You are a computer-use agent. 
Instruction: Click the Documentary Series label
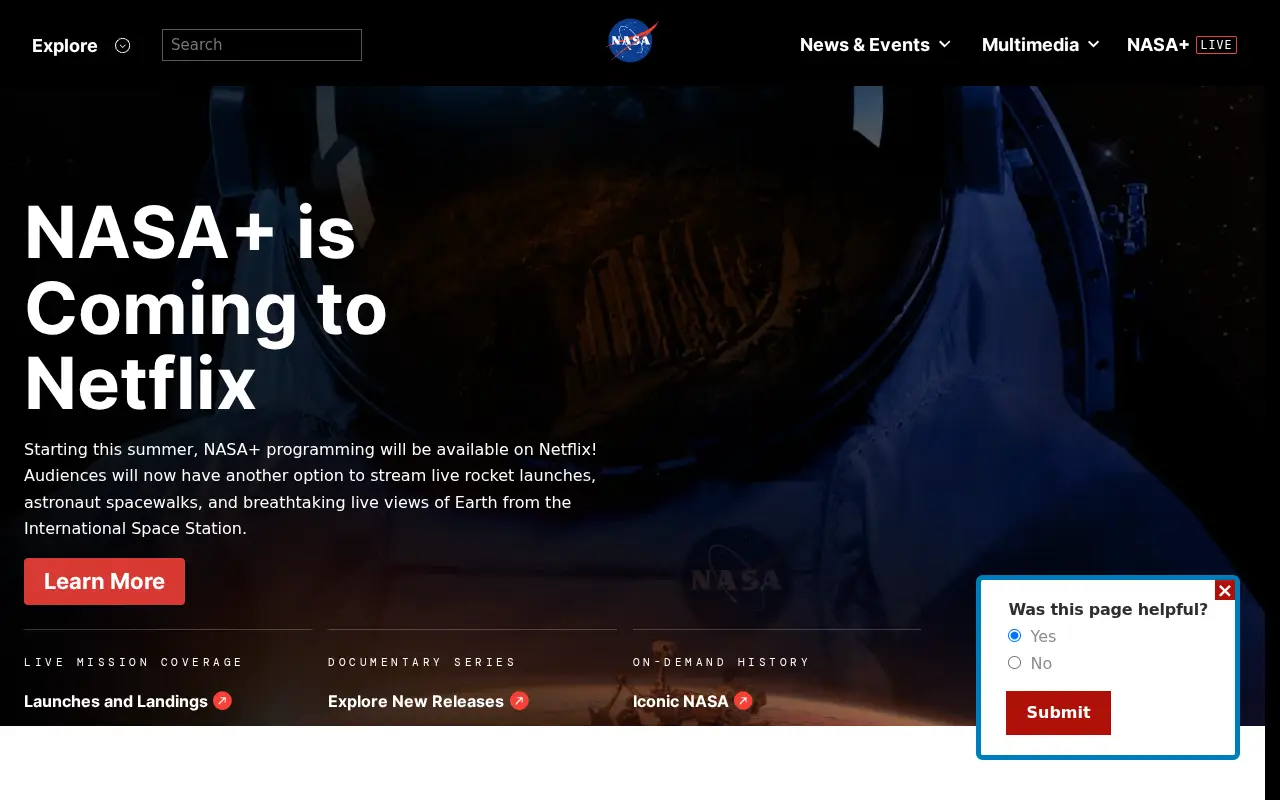click(x=422, y=662)
